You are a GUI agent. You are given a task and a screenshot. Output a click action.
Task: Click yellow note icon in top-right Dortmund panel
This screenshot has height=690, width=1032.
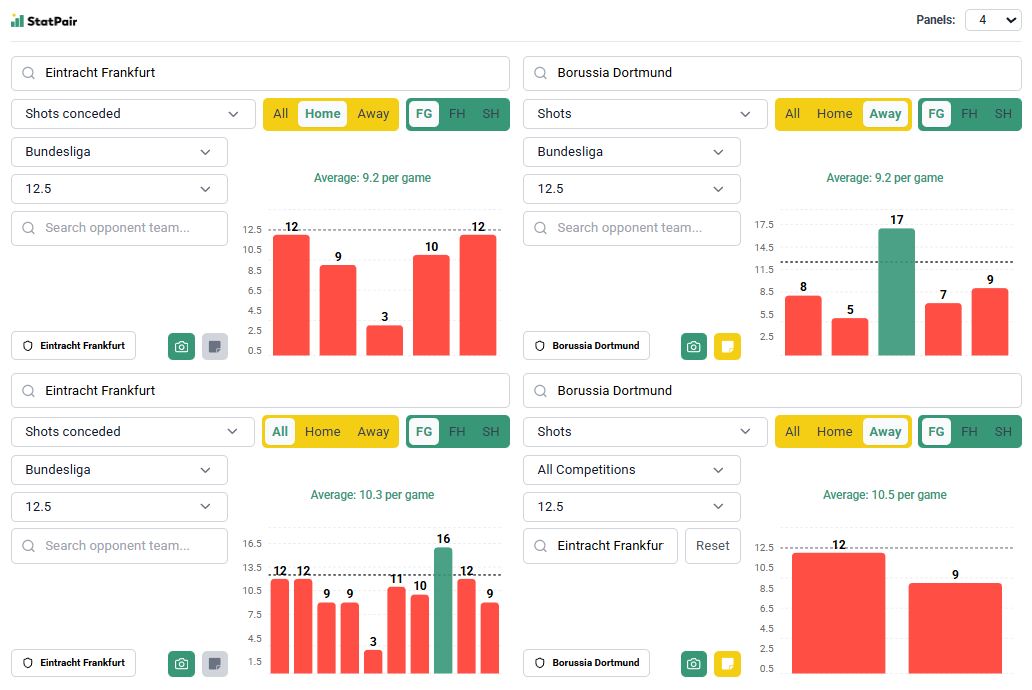727,346
